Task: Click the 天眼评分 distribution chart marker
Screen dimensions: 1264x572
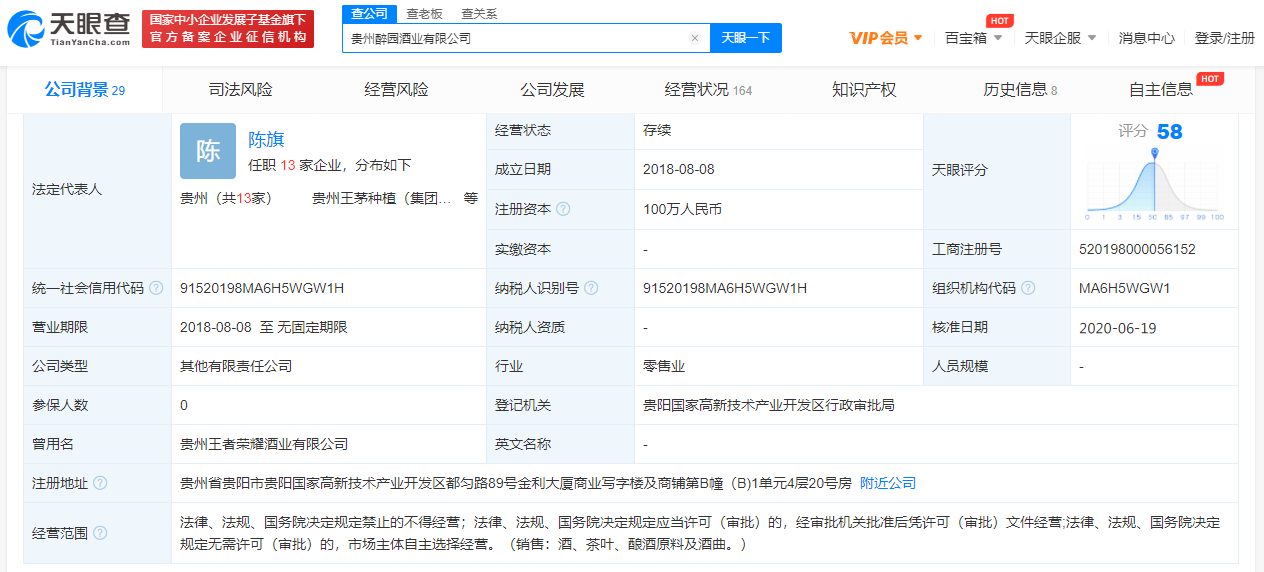Action: [x=1154, y=154]
